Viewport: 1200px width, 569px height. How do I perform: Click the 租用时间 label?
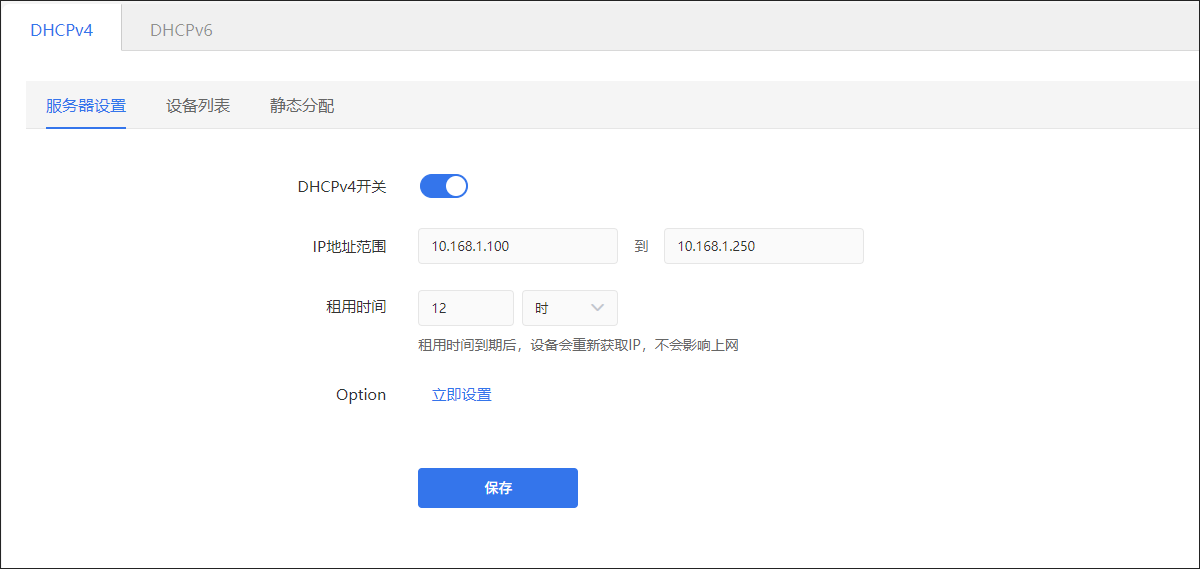point(356,307)
